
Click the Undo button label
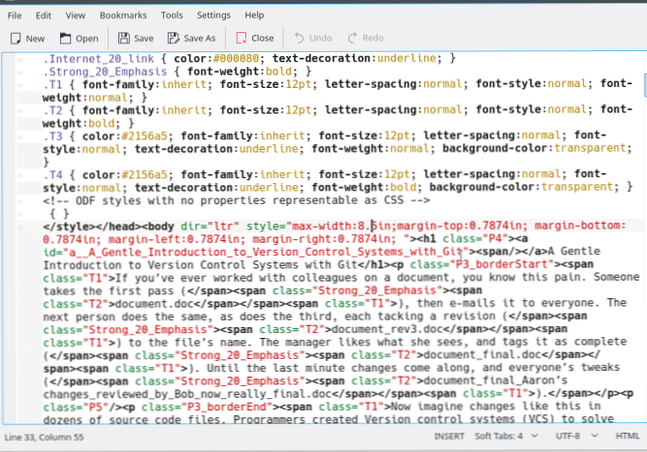point(321,38)
